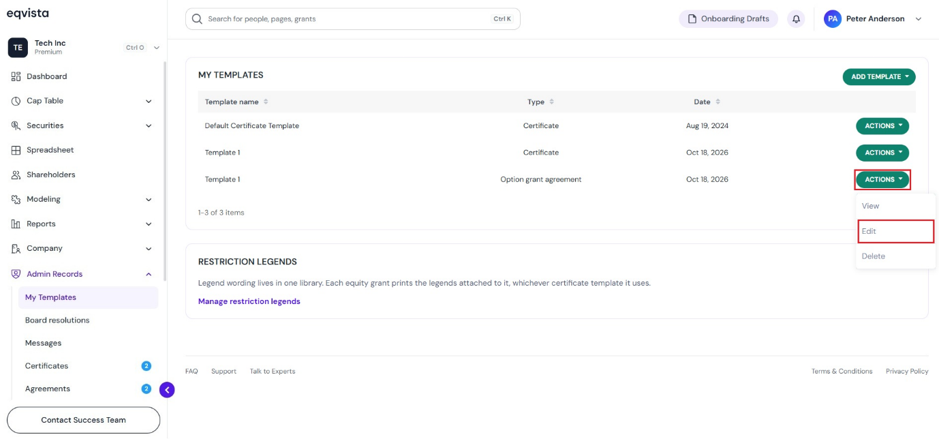
Task: Expand the Securities submenu chevron
Action: [149, 126]
